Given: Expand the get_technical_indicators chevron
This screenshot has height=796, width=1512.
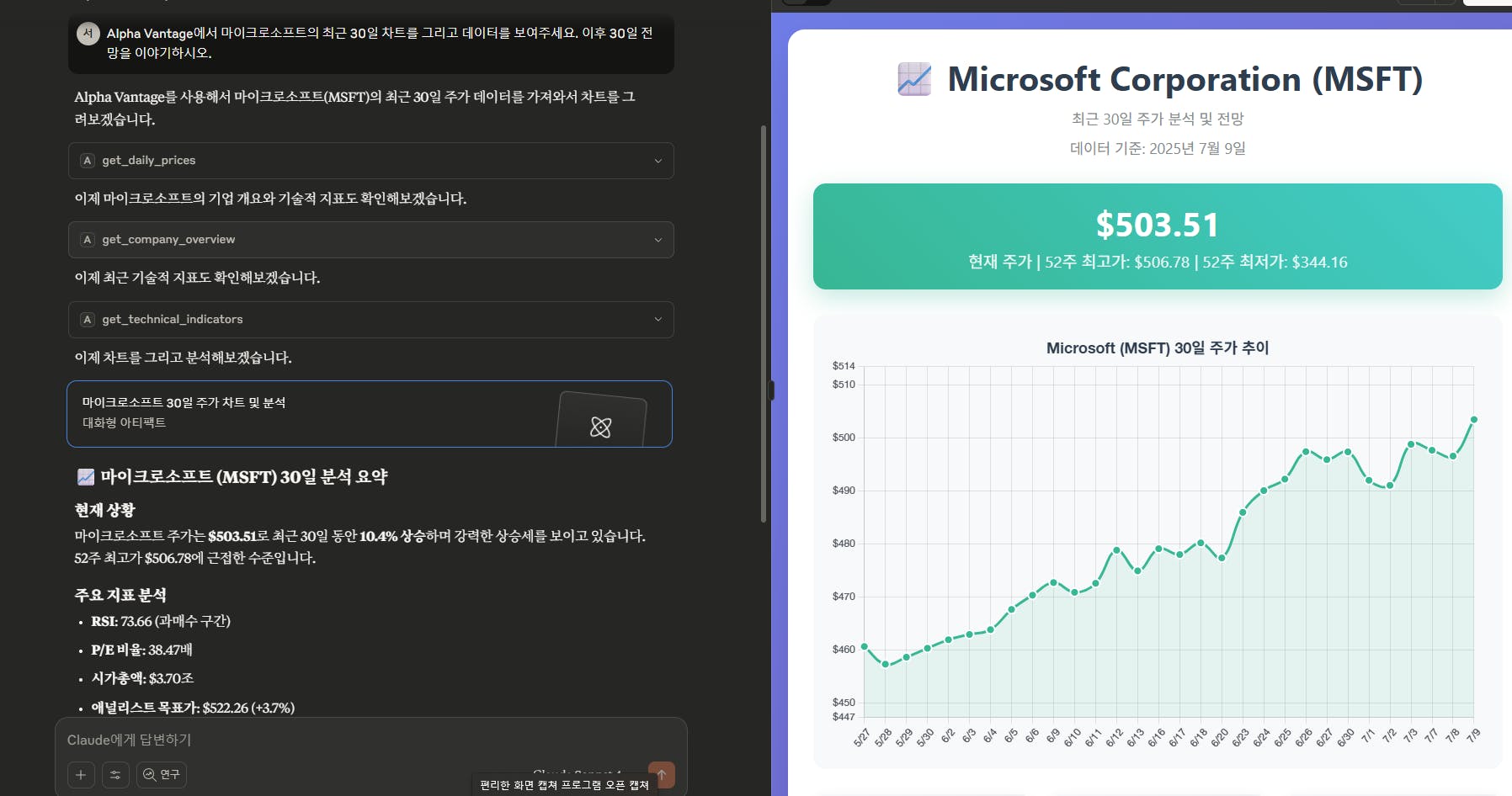Looking at the screenshot, I should click(658, 320).
